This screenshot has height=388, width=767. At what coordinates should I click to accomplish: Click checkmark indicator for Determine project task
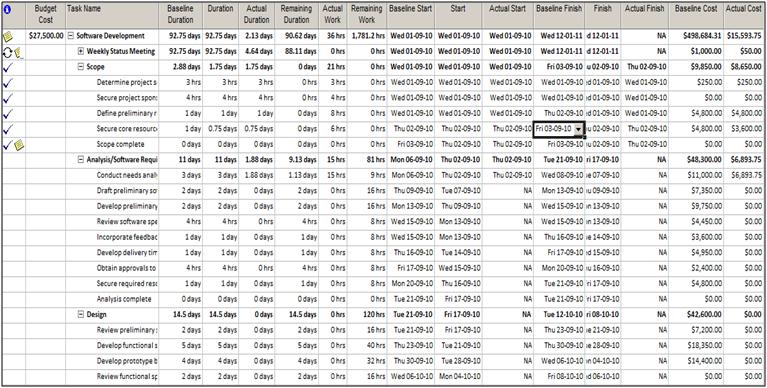click(x=7, y=83)
